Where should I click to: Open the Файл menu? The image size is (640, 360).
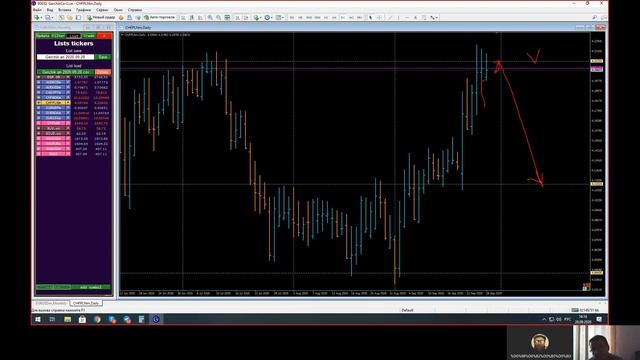click(37, 9)
